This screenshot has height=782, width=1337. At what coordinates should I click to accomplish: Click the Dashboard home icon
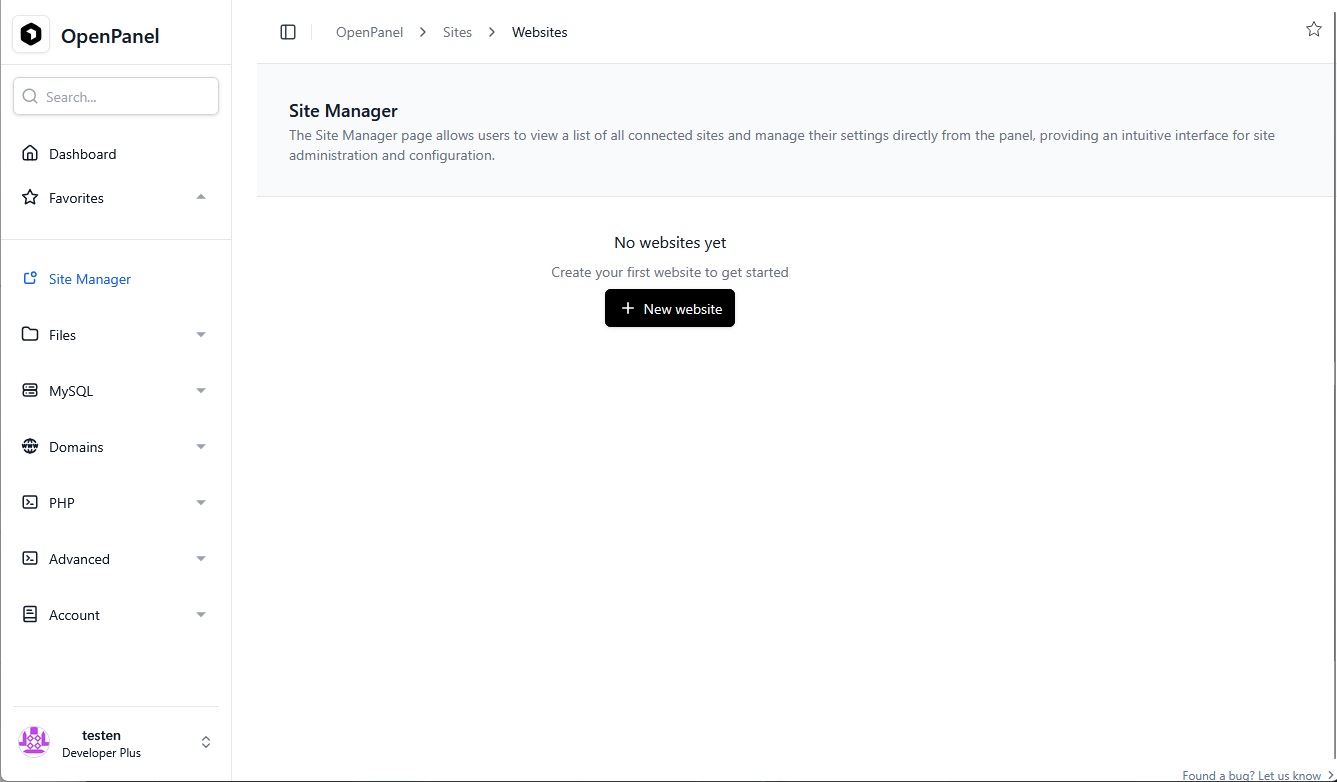coord(30,154)
